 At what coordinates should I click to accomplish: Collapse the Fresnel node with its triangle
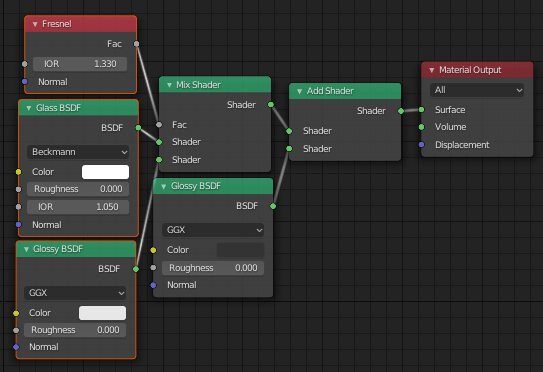(x=35, y=24)
